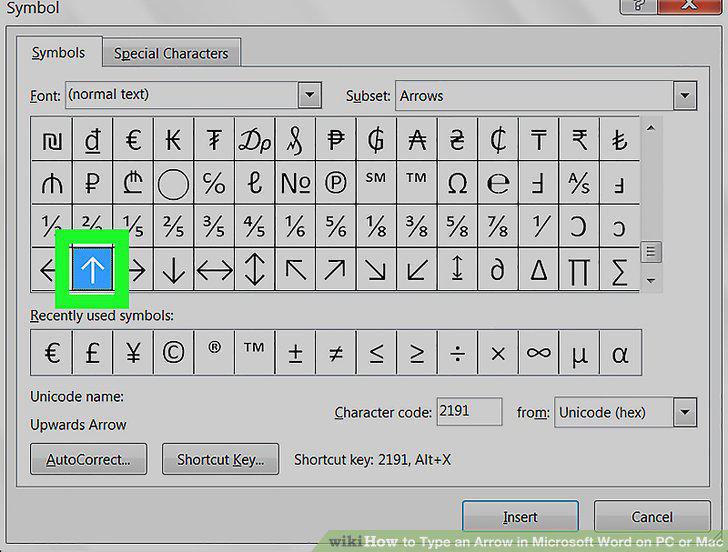The image size is (728, 552).
Task: Pick the Tenge sign symbol
Action: point(539,139)
